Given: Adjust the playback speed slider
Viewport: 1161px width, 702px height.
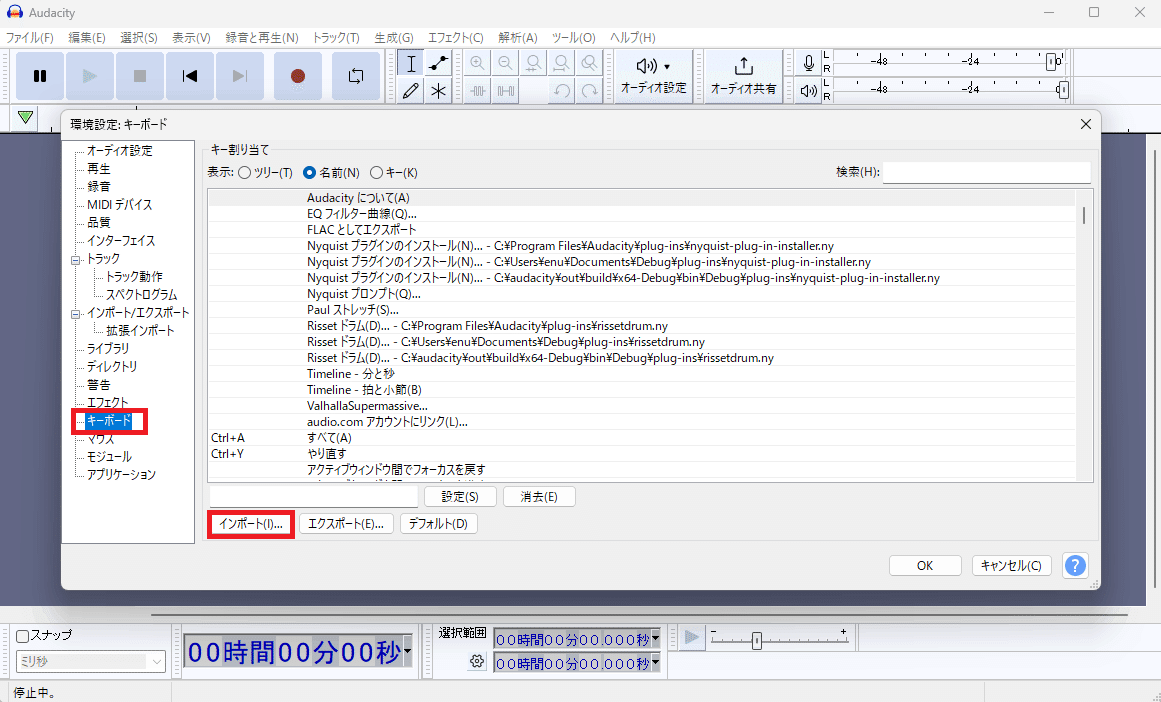Looking at the screenshot, I should pyautogui.click(x=757, y=641).
